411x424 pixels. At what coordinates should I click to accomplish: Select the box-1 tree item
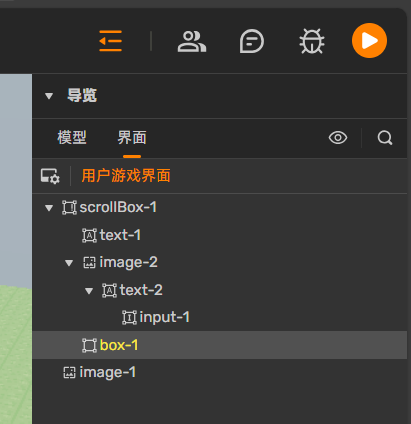point(220,345)
